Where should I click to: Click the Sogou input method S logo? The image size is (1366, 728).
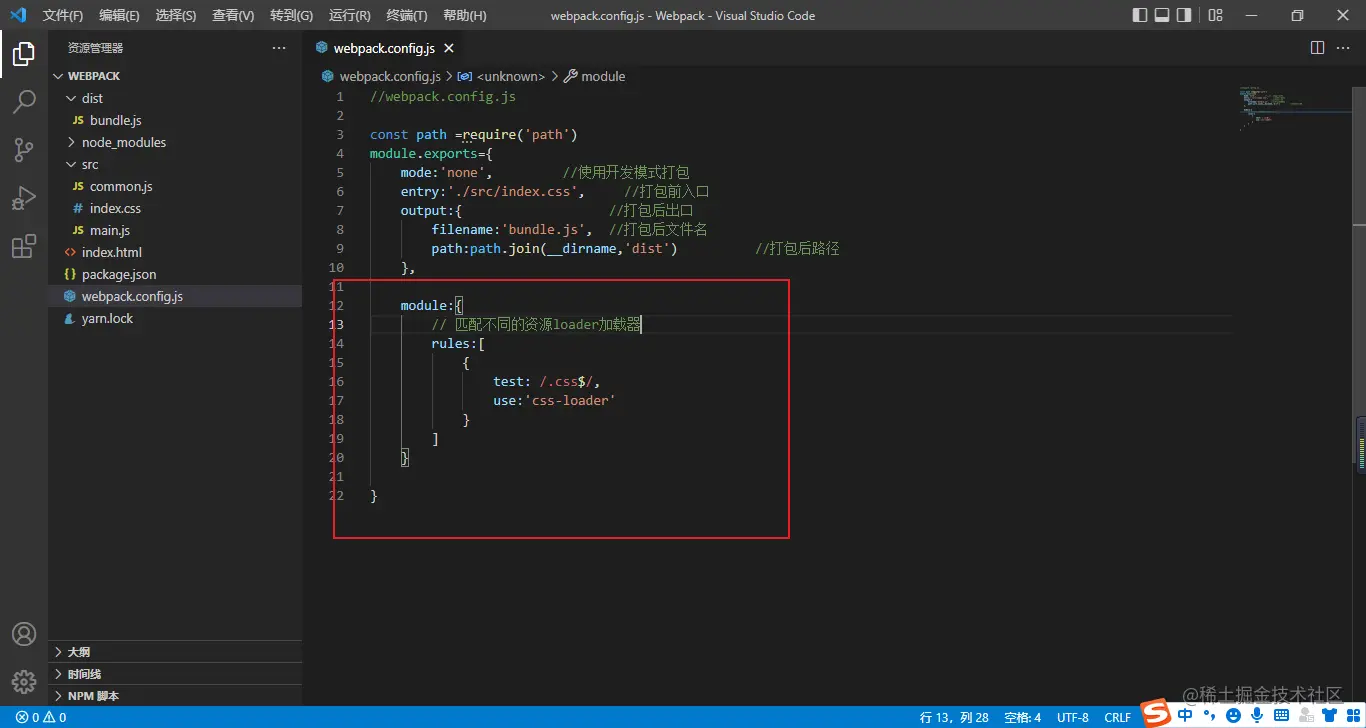point(1157,714)
